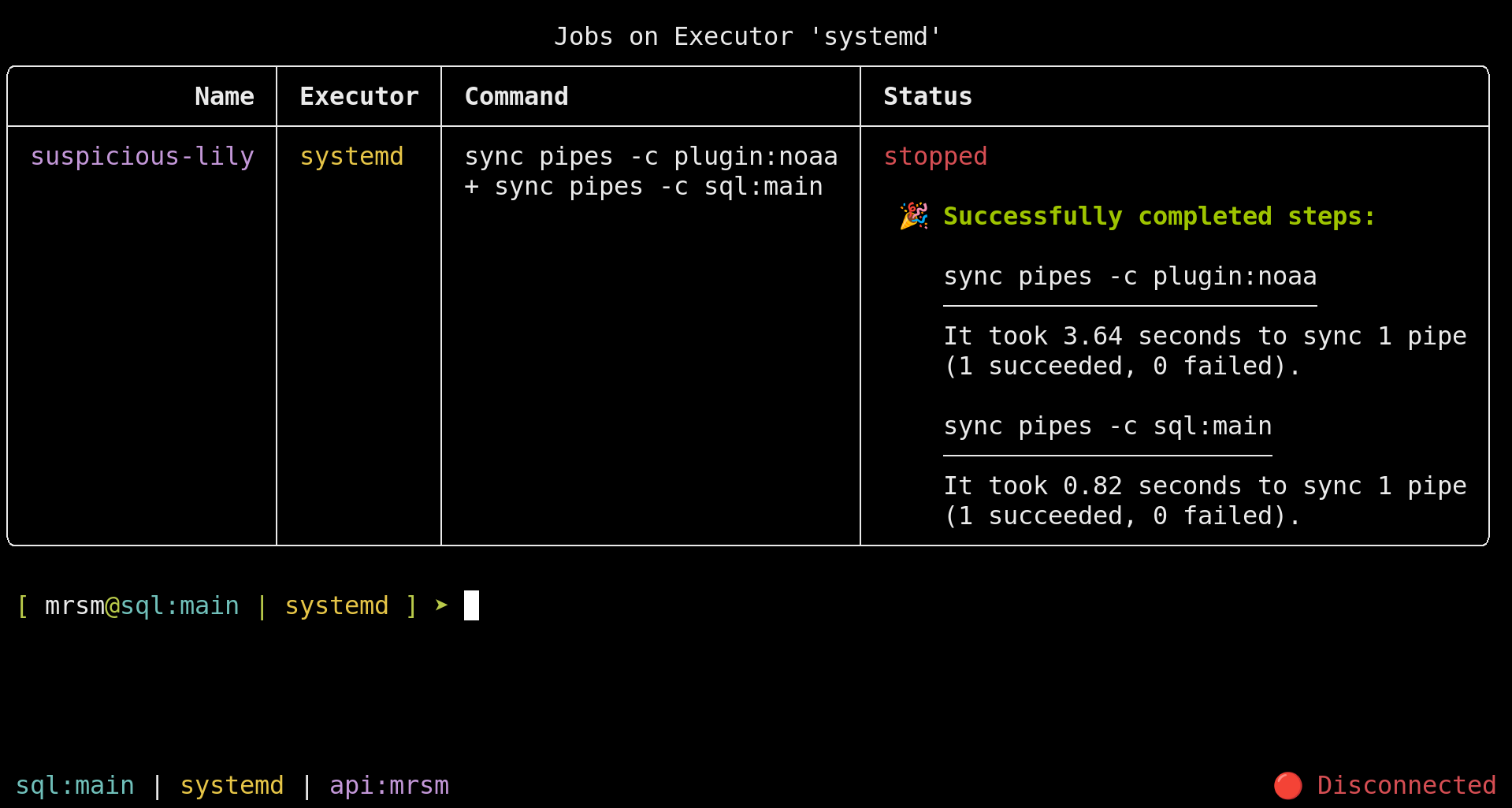
Task: Click the Status column header
Action: click(927, 96)
